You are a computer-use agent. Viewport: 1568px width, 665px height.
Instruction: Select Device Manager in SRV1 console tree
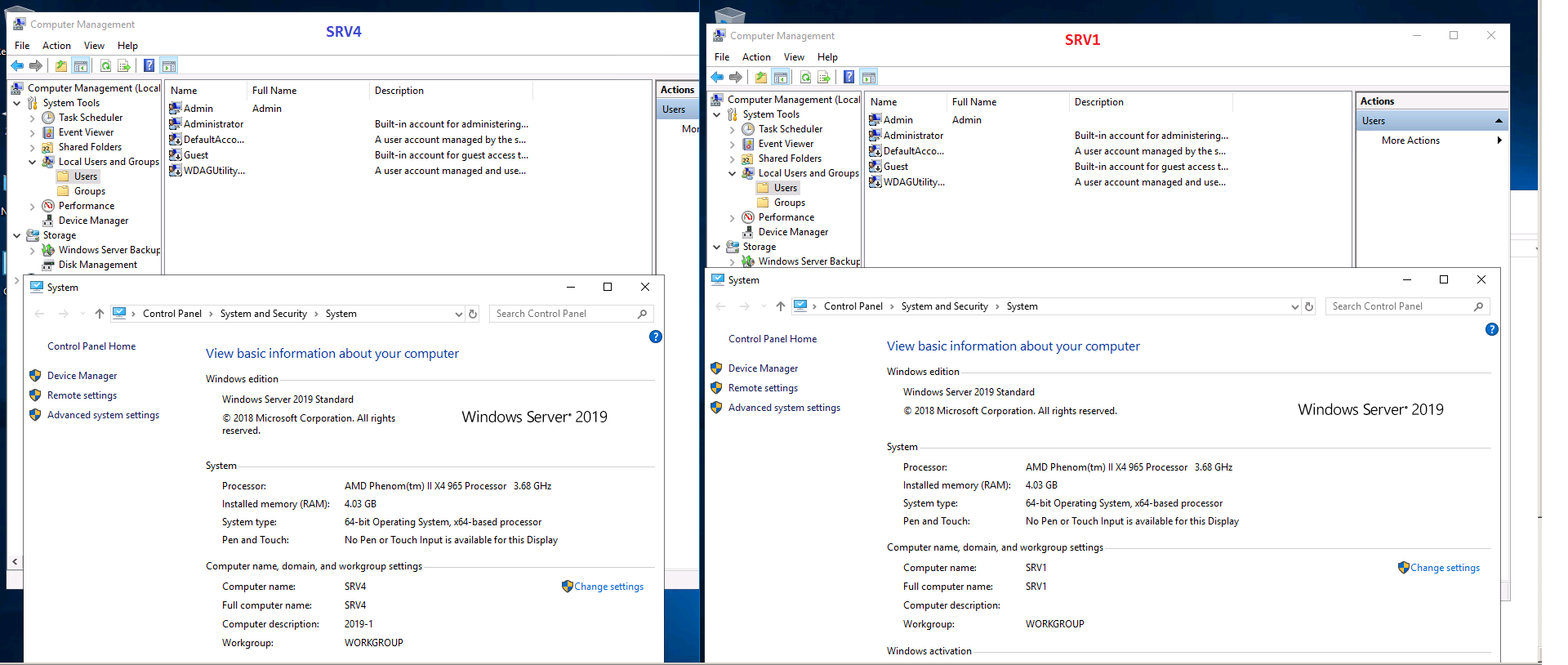tap(793, 232)
